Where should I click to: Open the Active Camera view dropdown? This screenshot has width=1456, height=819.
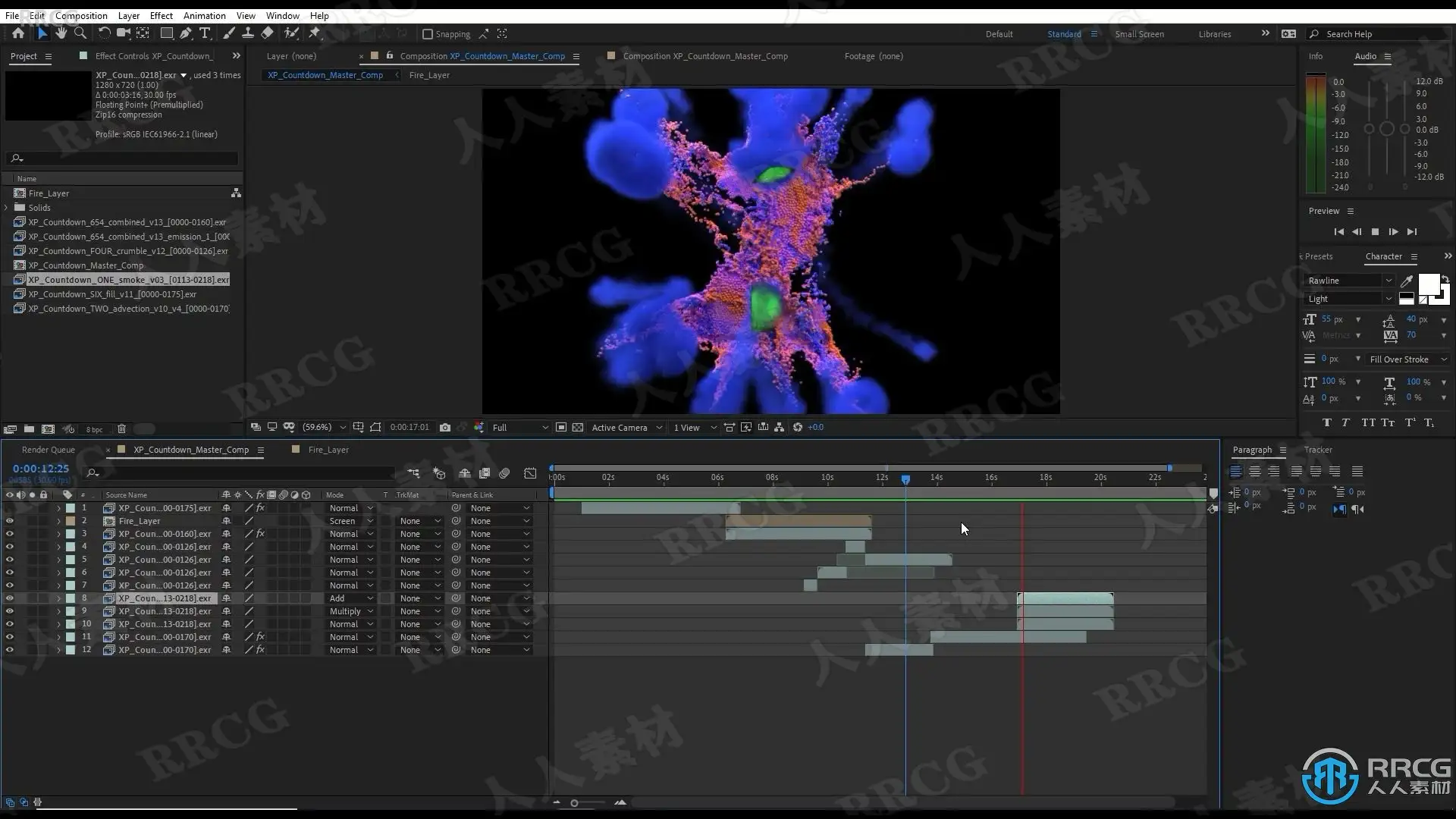pyautogui.click(x=626, y=428)
